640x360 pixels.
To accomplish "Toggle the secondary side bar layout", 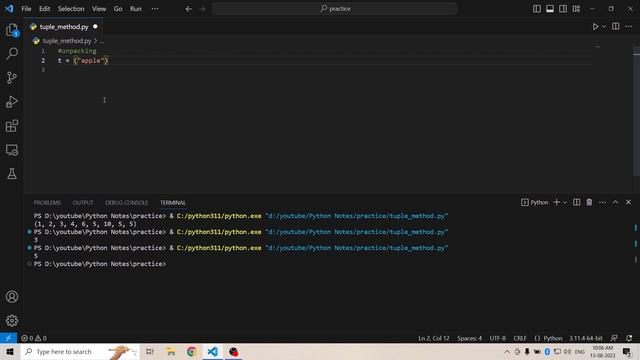I will pyautogui.click(x=563, y=9).
